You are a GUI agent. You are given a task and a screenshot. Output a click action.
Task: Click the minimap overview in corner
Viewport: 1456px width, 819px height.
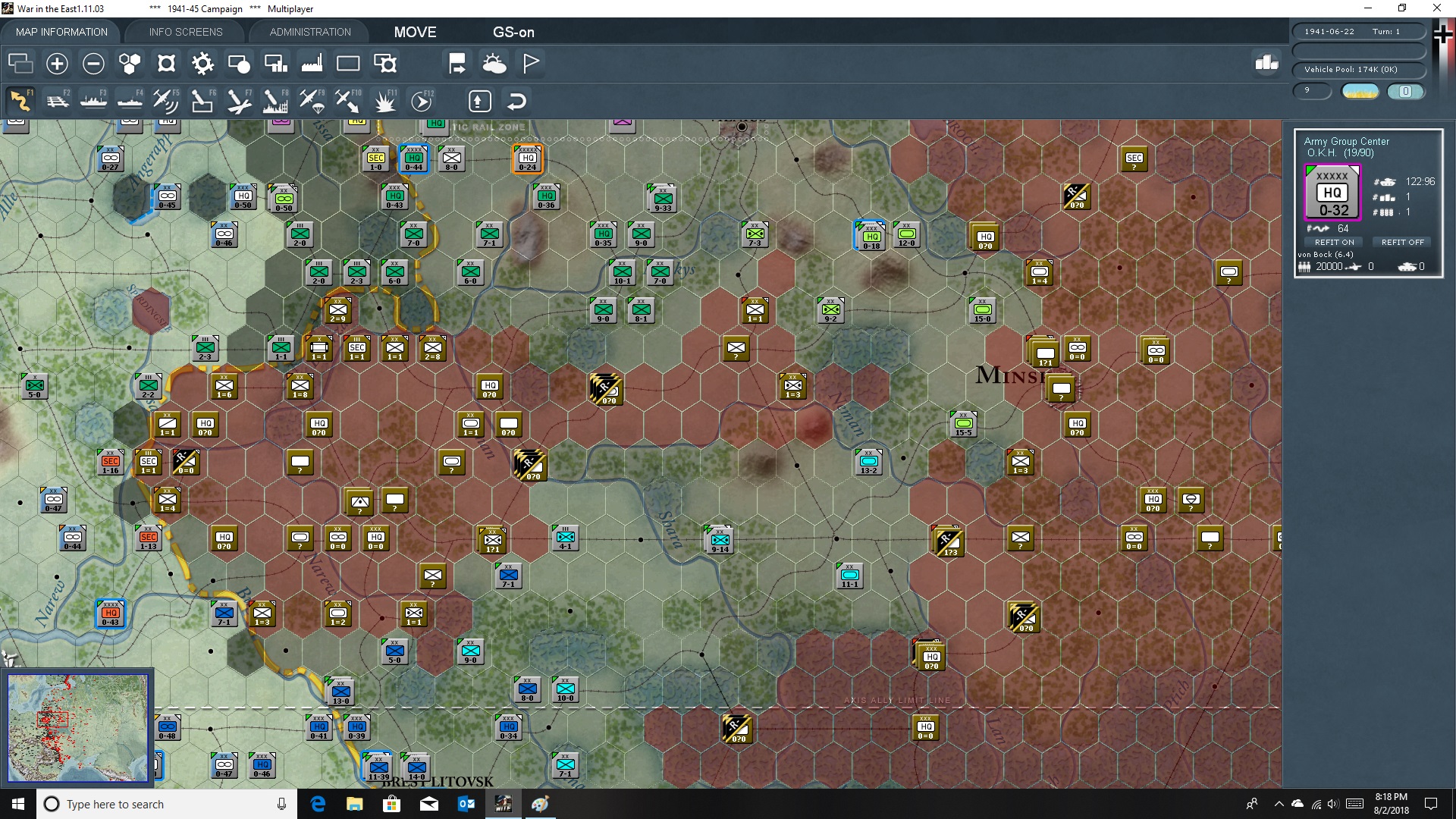(x=77, y=728)
